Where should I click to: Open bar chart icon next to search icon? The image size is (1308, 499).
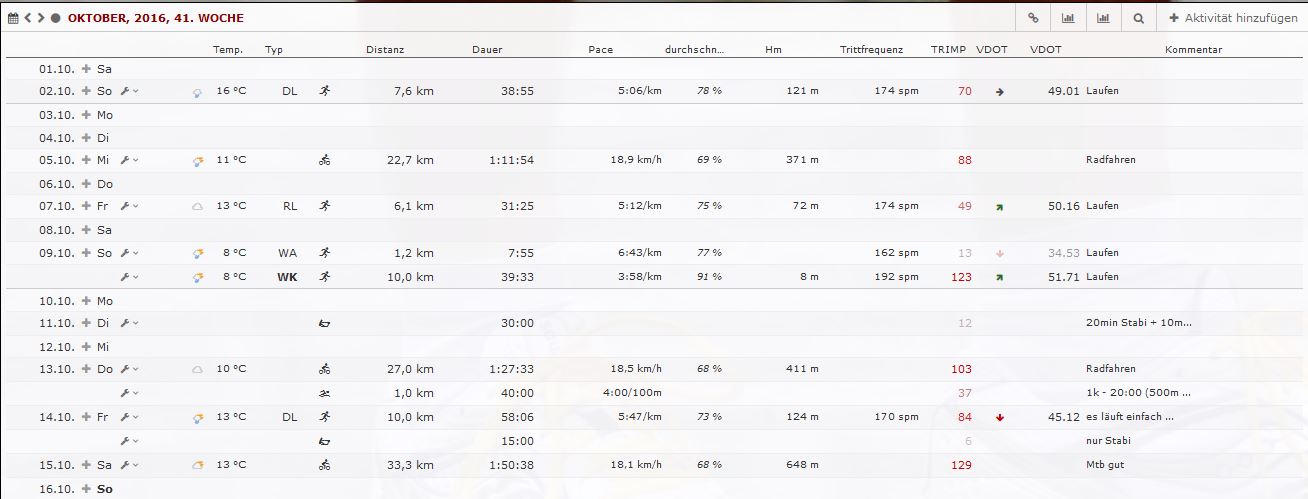[x=1103, y=18]
